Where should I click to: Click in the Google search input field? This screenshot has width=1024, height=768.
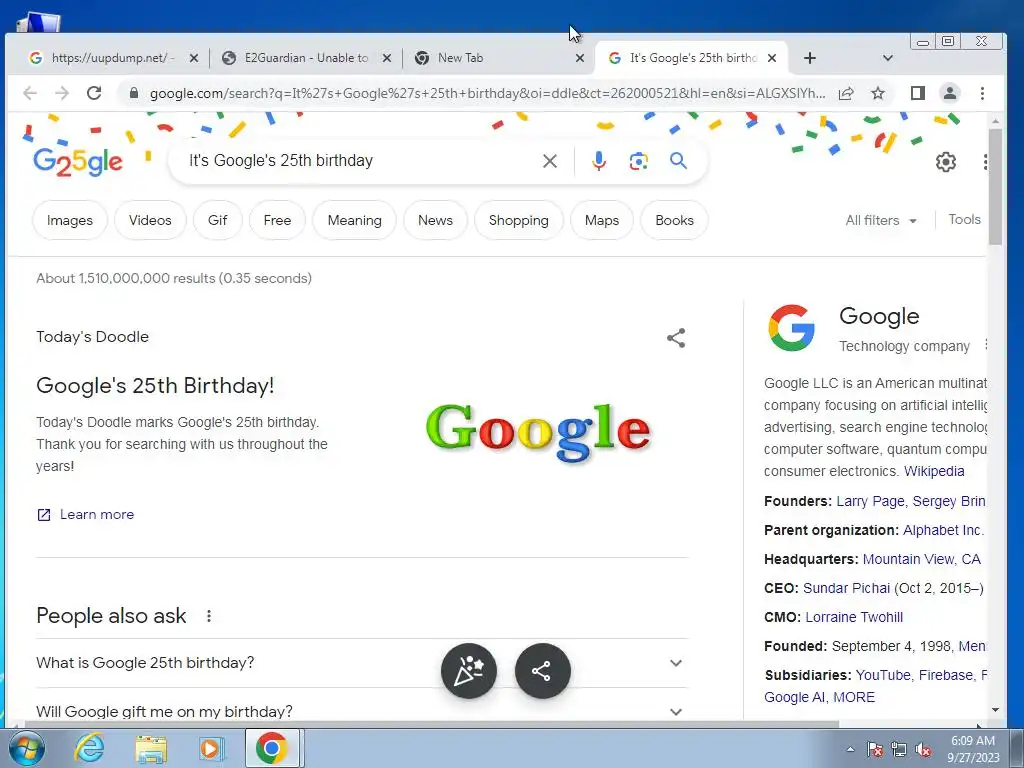point(359,161)
